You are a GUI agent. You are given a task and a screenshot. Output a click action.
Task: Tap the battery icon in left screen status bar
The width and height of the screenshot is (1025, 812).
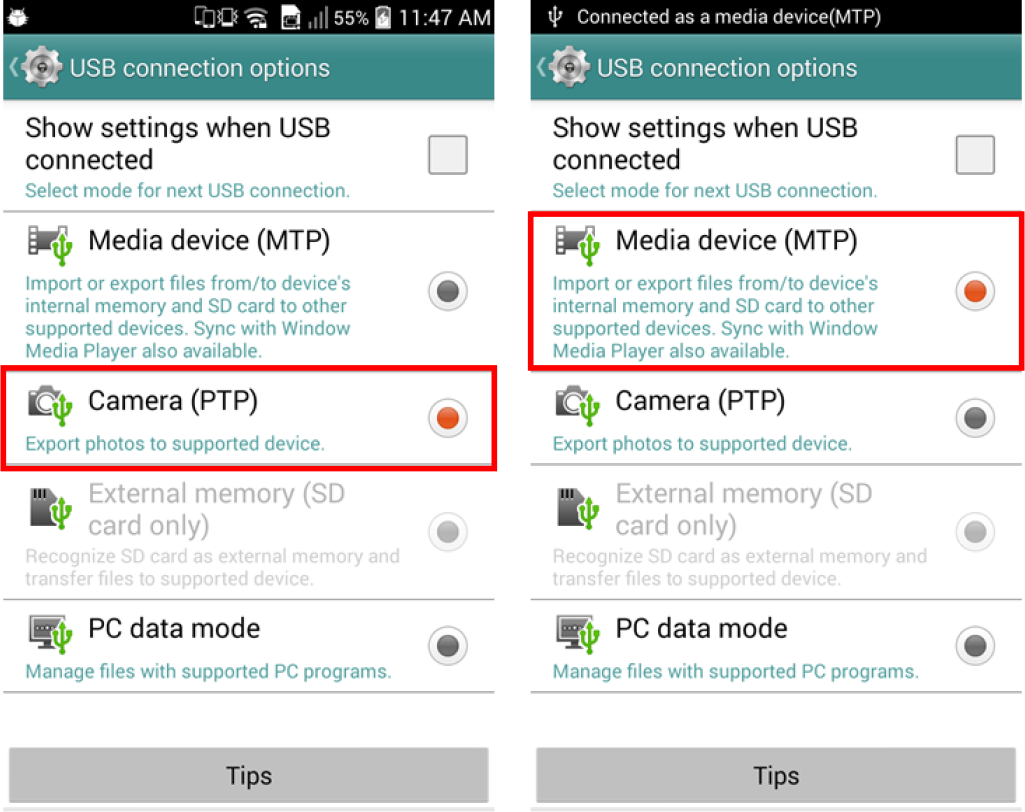tap(382, 18)
